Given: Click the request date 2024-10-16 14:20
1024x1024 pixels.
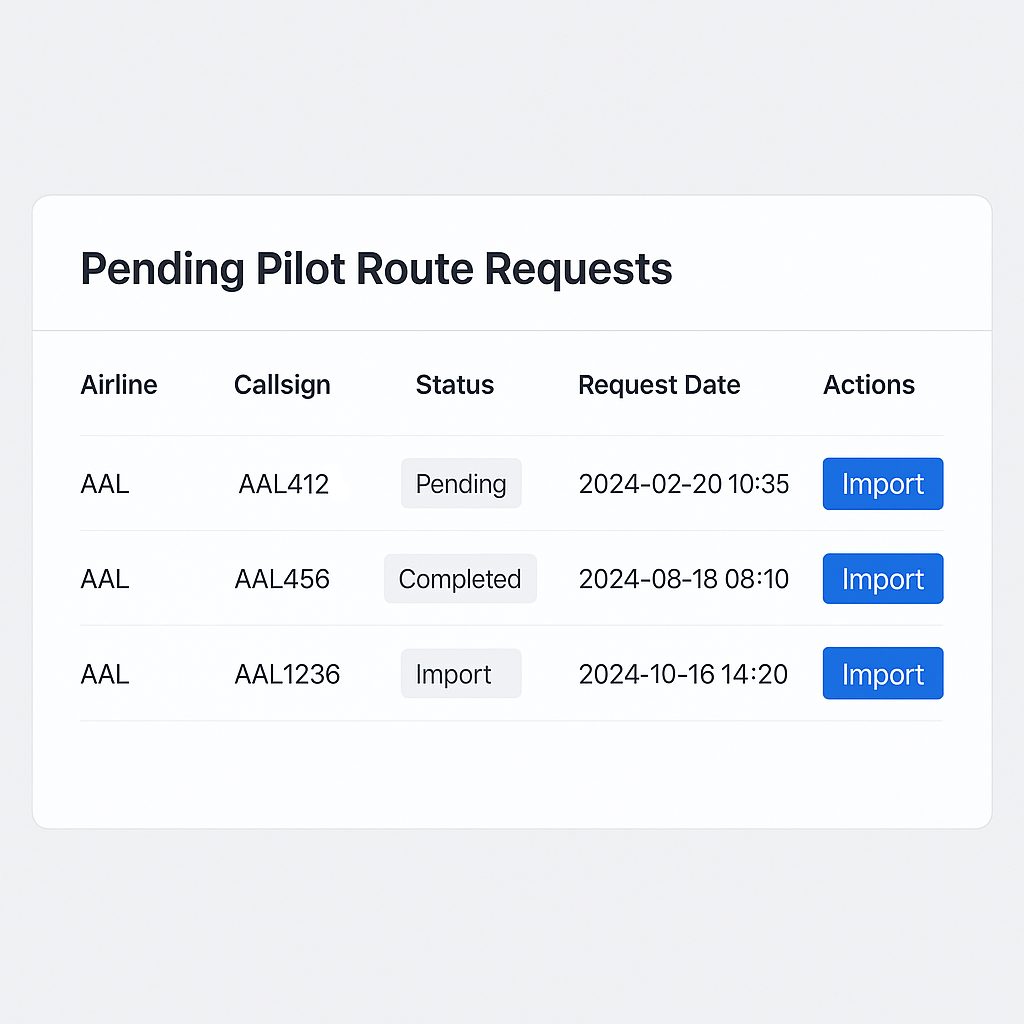Looking at the screenshot, I should (683, 675).
